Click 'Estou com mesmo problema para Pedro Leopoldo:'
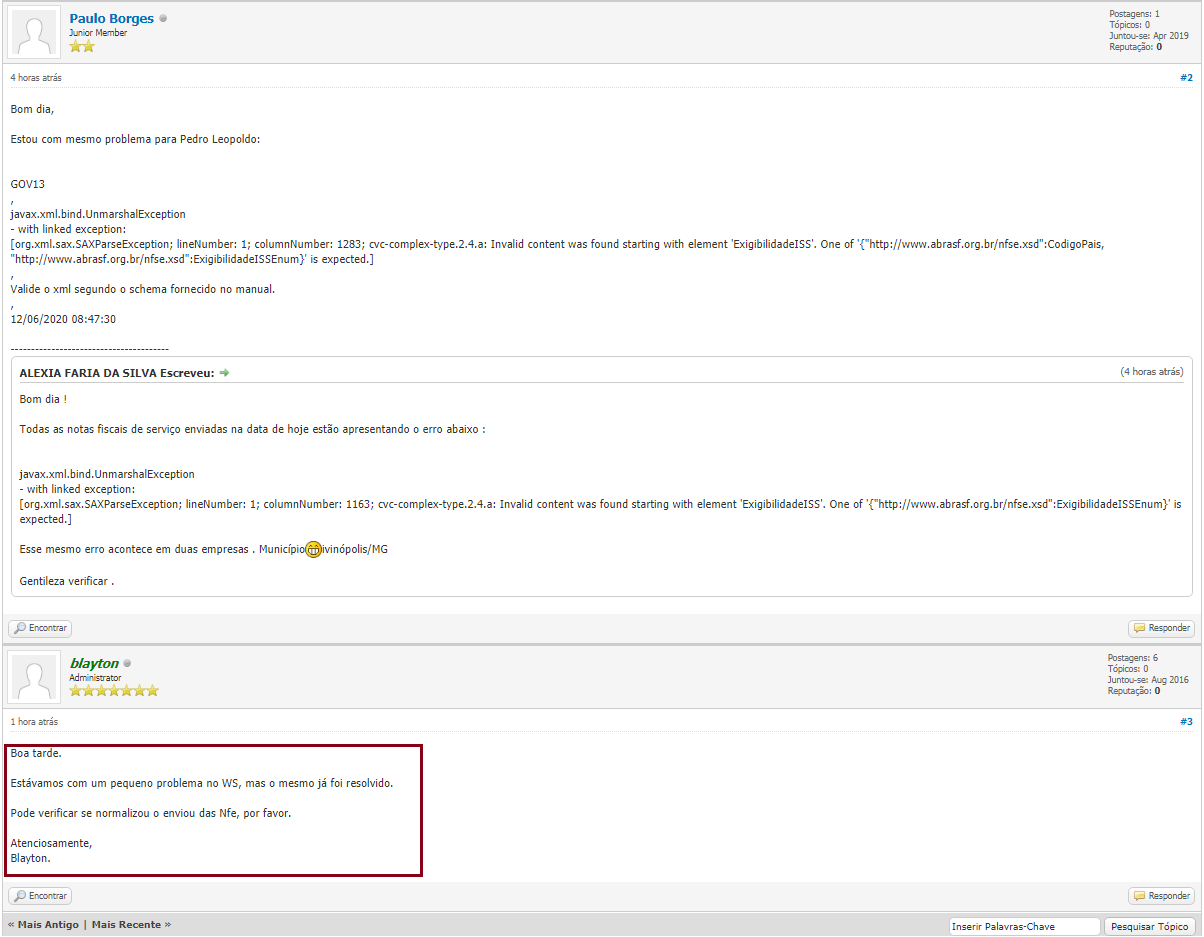Screen dimensions: 1204x937 (x=135, y=139)
